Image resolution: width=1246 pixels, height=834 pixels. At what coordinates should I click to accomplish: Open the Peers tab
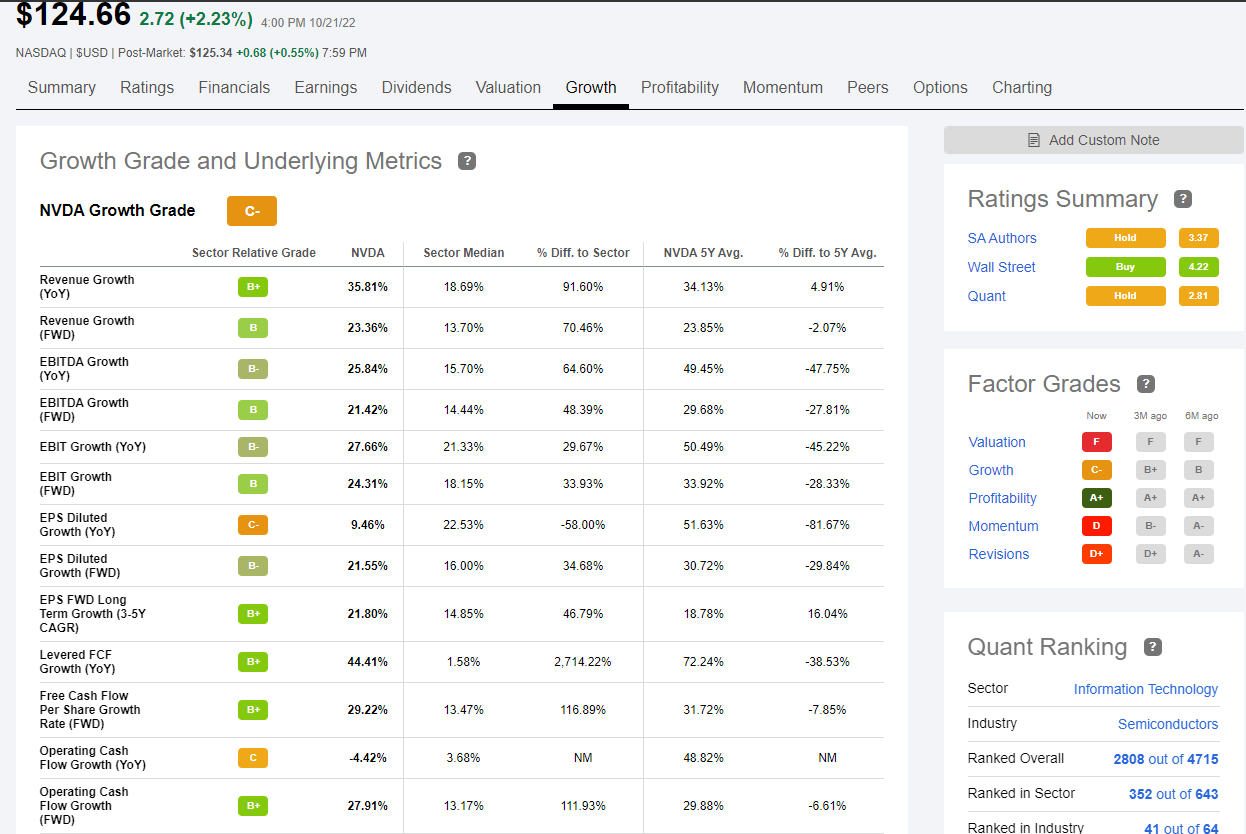pos(868,88)
